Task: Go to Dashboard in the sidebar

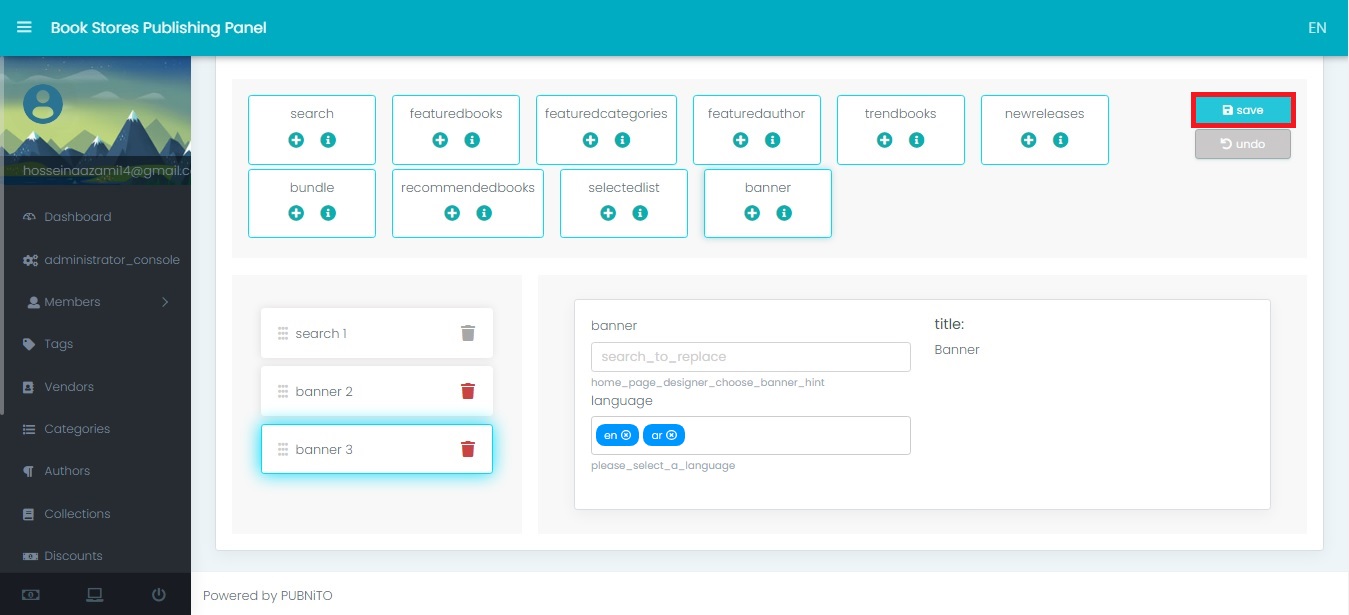Action: pyautogui.click(x=77, y=217)
